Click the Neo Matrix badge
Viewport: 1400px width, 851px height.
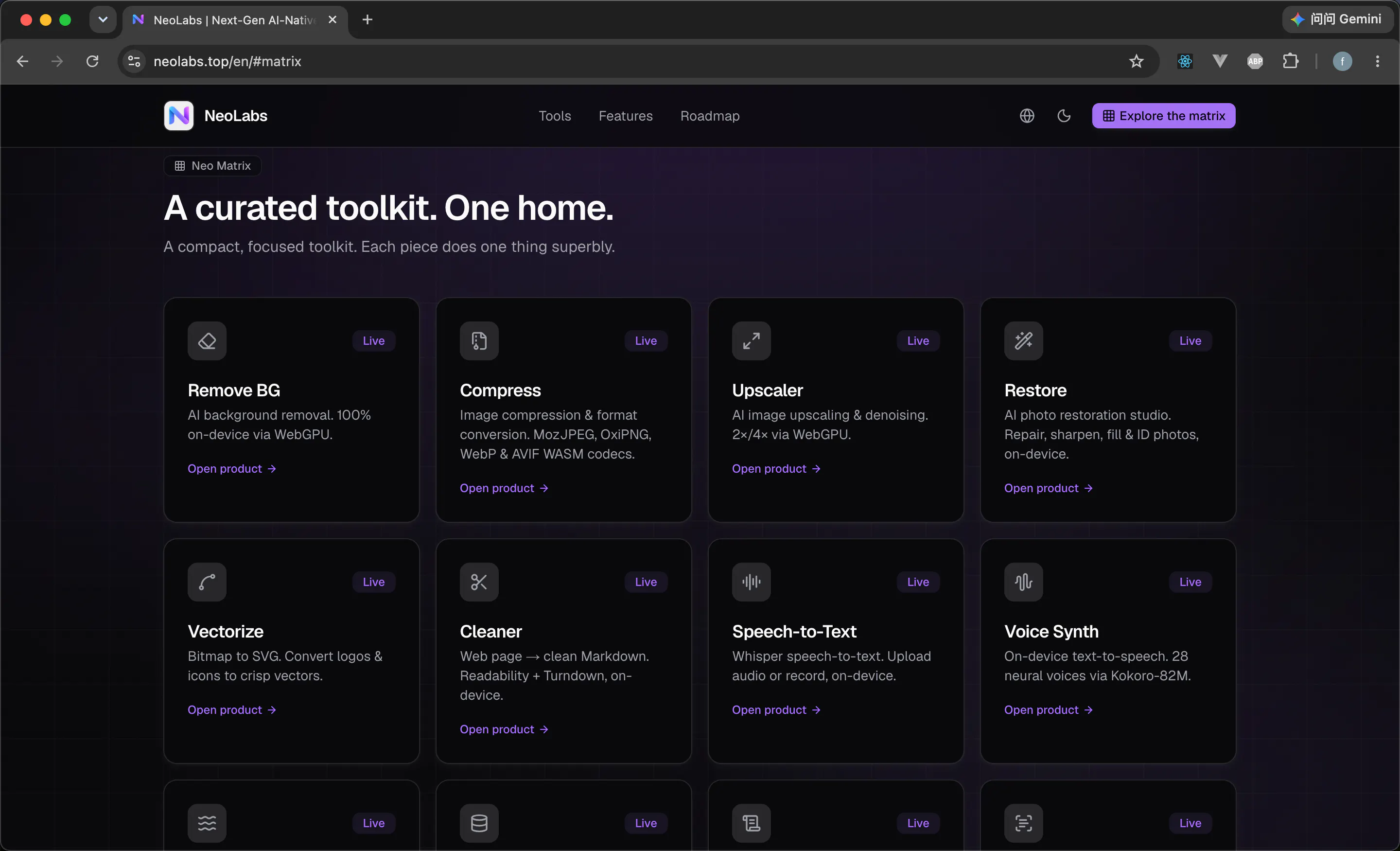pyautogui.click(x=212, y=166)
